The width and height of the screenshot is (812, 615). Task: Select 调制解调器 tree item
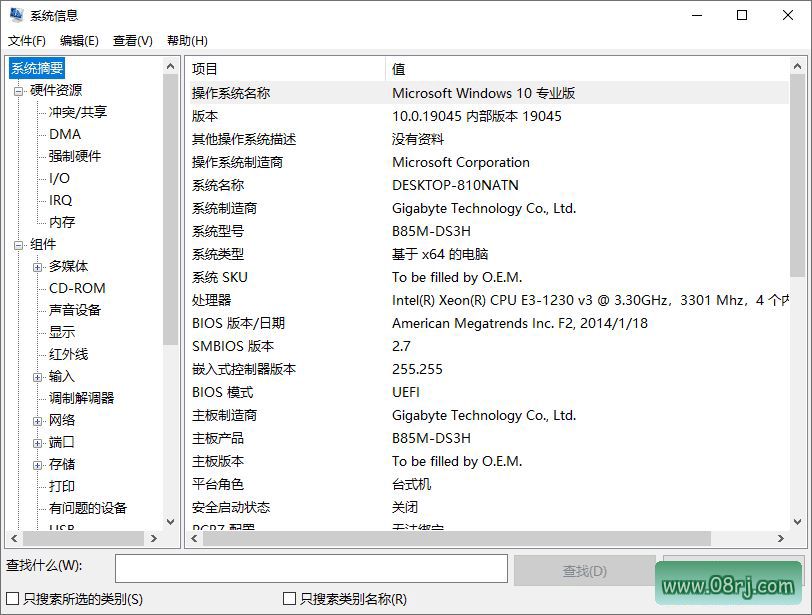81,398
